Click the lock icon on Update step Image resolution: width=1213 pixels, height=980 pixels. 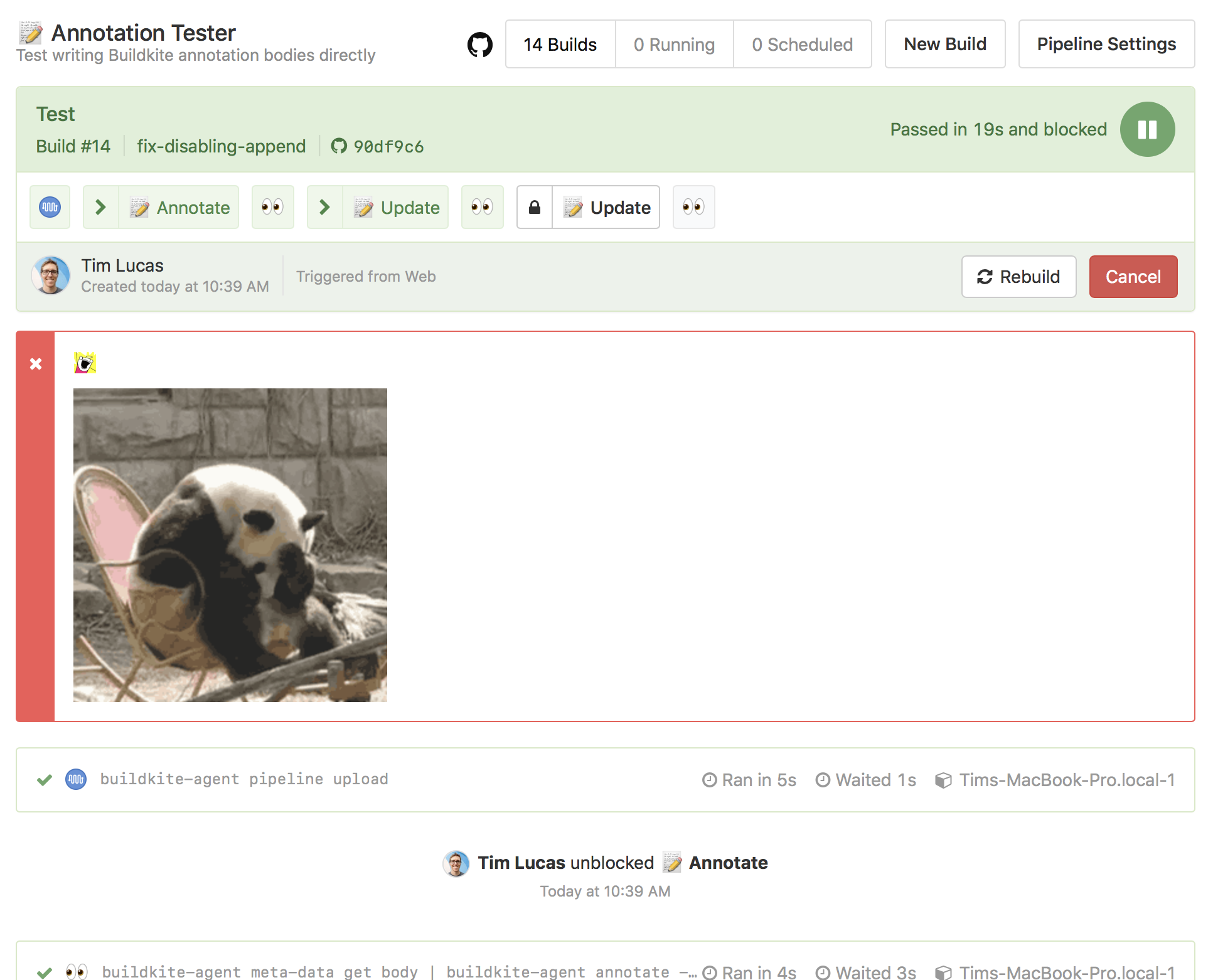535,207
